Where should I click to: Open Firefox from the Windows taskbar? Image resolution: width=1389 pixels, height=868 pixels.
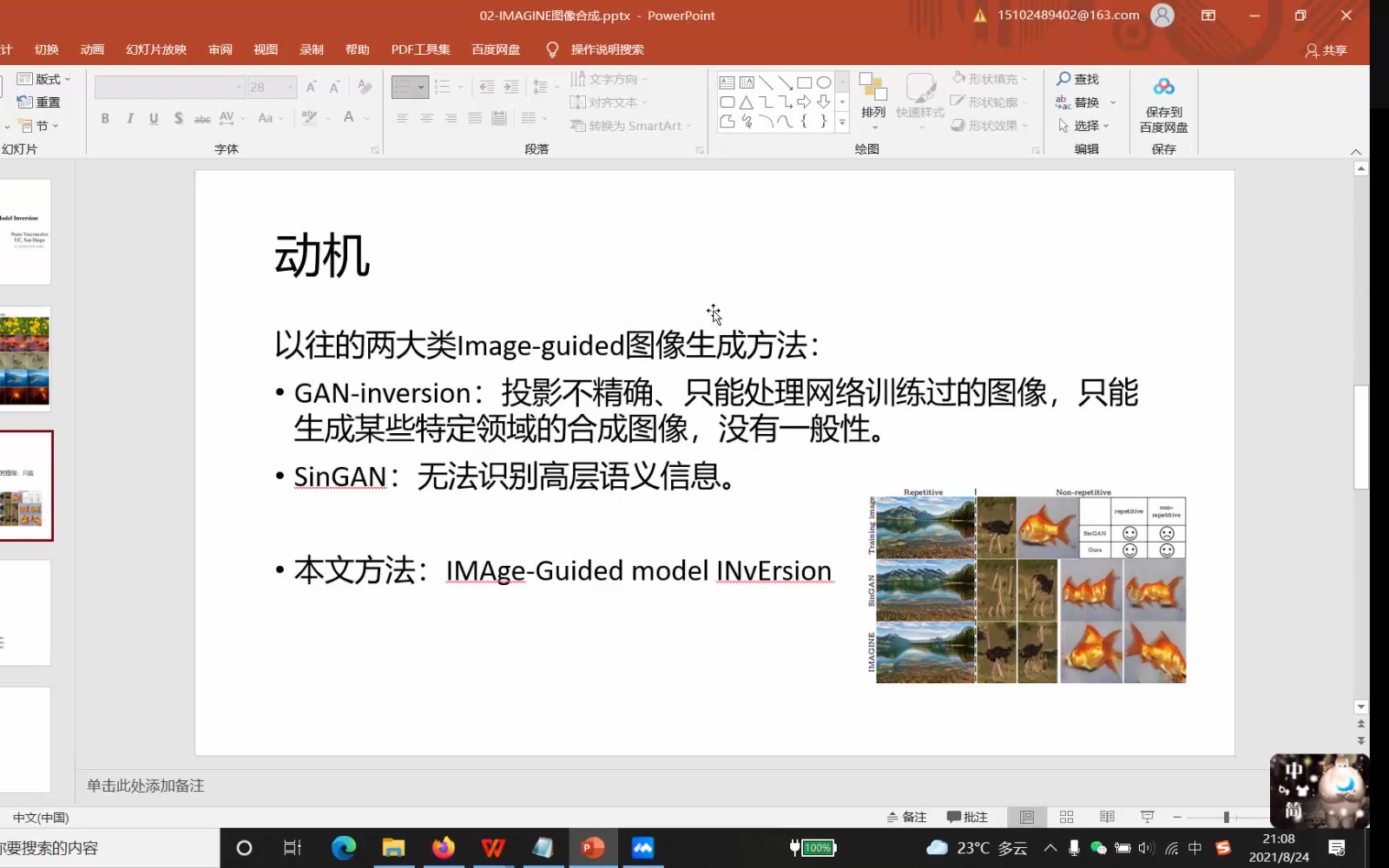click(444, 848)
